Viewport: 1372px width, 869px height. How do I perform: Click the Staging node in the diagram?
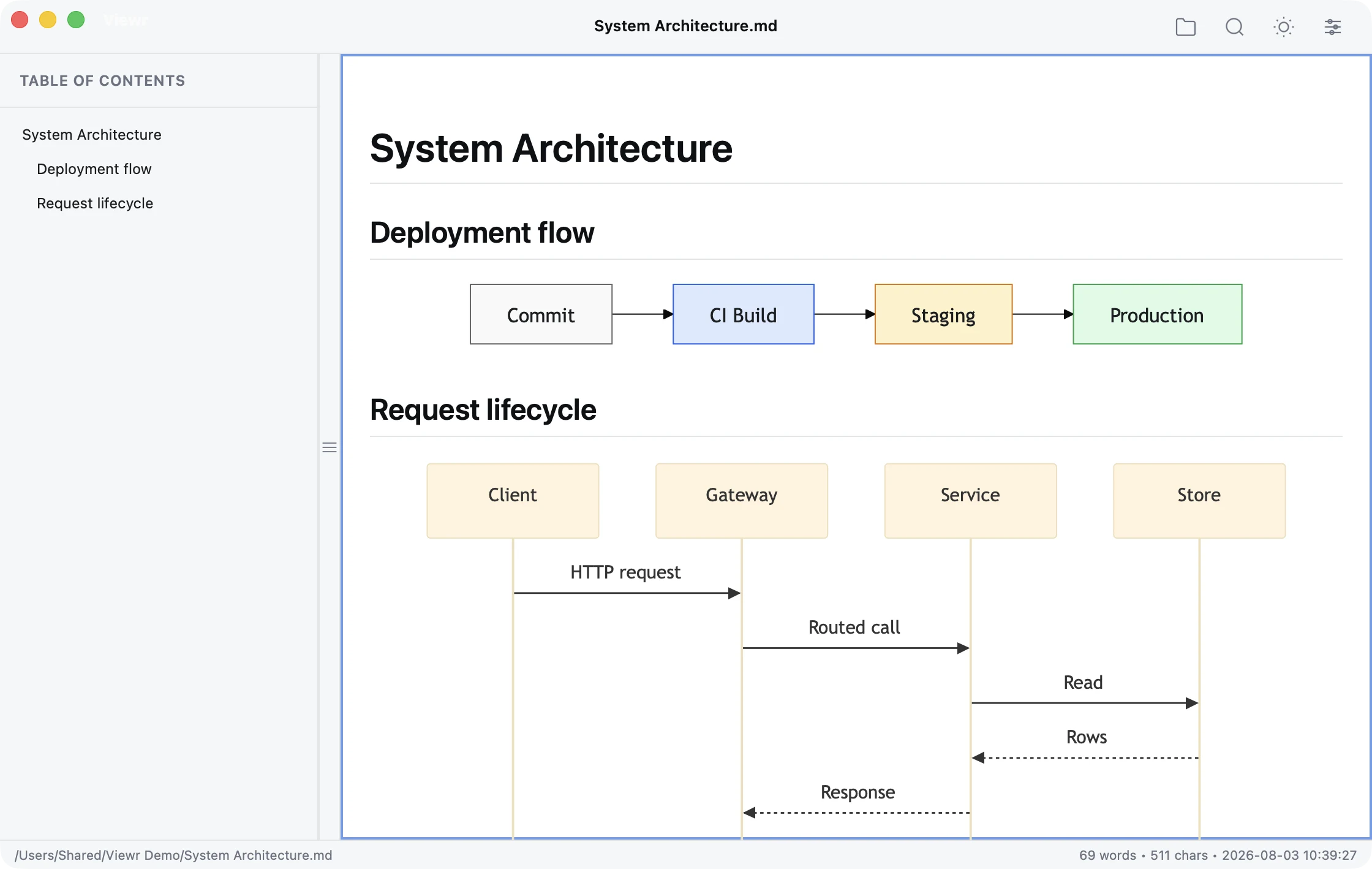pos(943,314)
